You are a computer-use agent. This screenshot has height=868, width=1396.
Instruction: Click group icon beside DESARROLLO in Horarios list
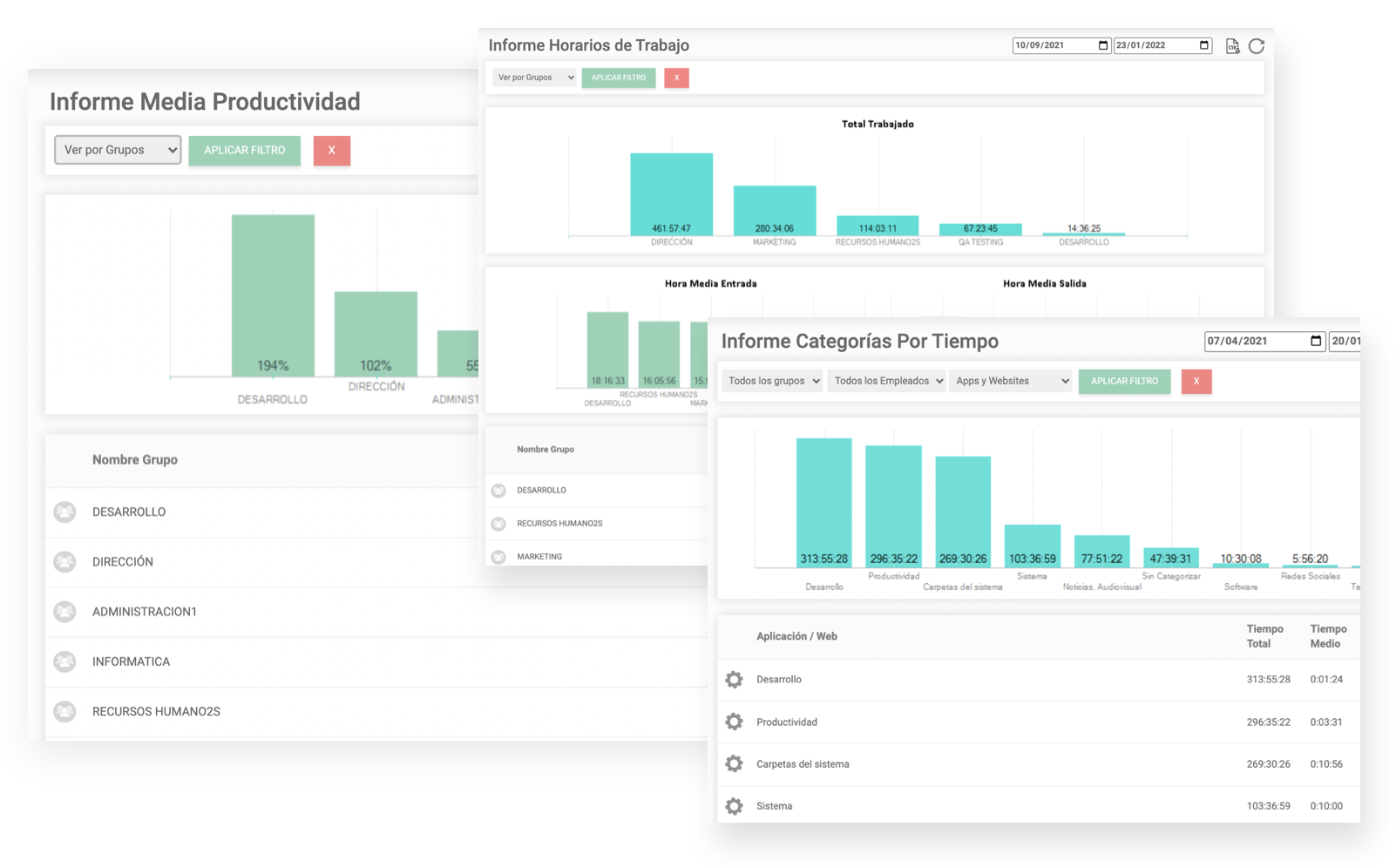click(x=498, y=490)
